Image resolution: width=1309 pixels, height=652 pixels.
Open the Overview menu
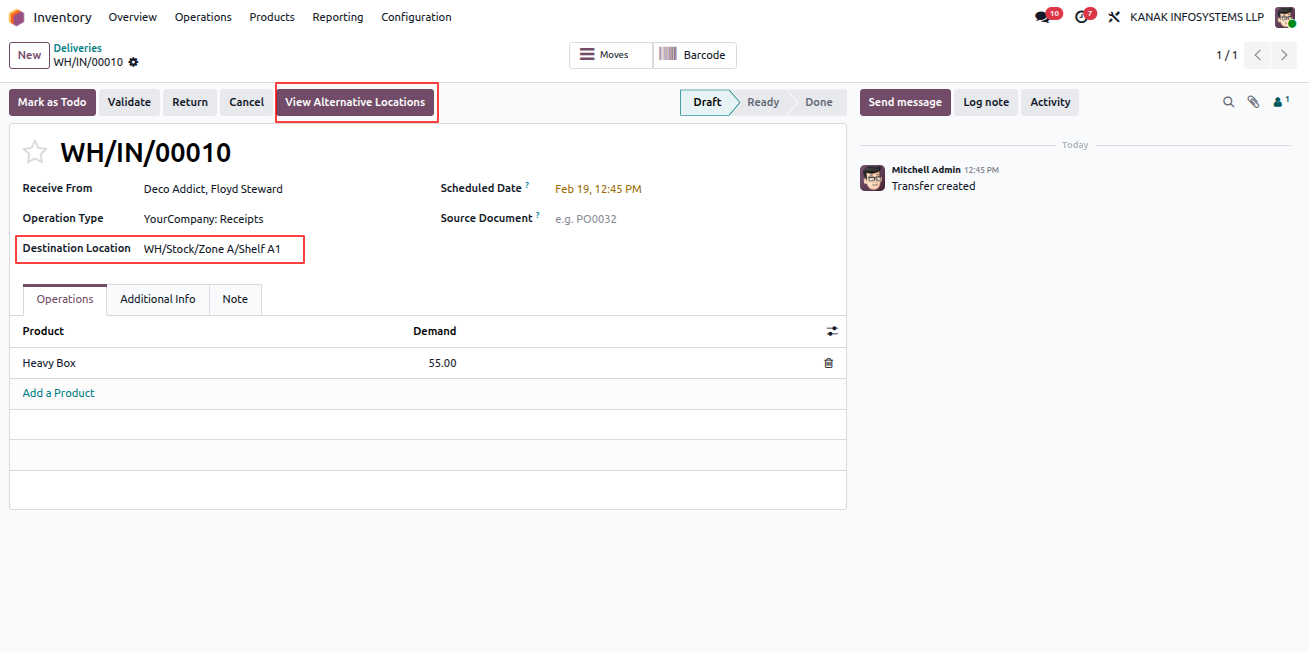(133, 17)
